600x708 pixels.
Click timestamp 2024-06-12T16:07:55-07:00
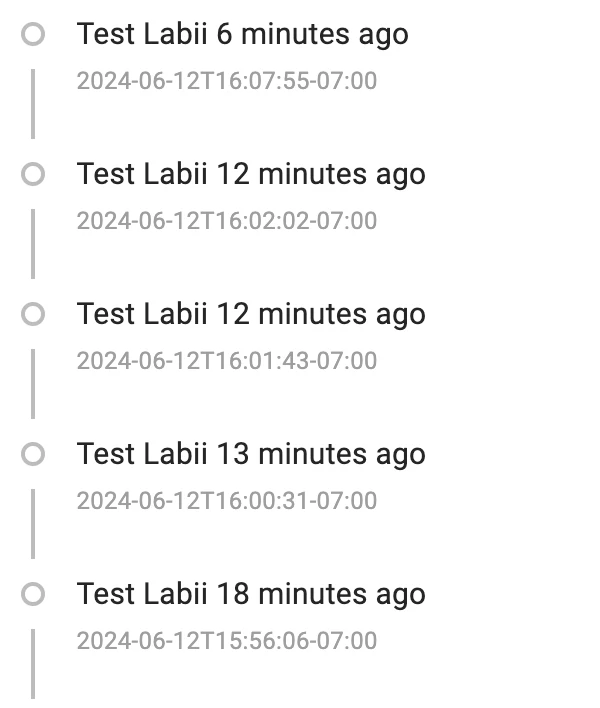point(227,81)
